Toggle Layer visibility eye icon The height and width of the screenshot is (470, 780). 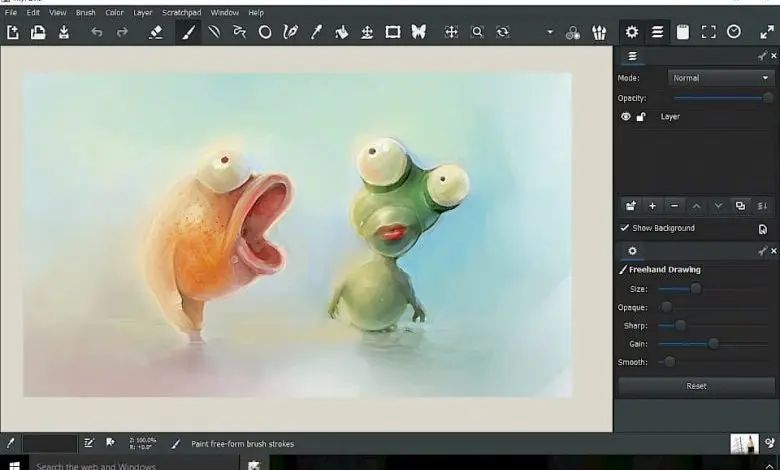coord(626,116)
